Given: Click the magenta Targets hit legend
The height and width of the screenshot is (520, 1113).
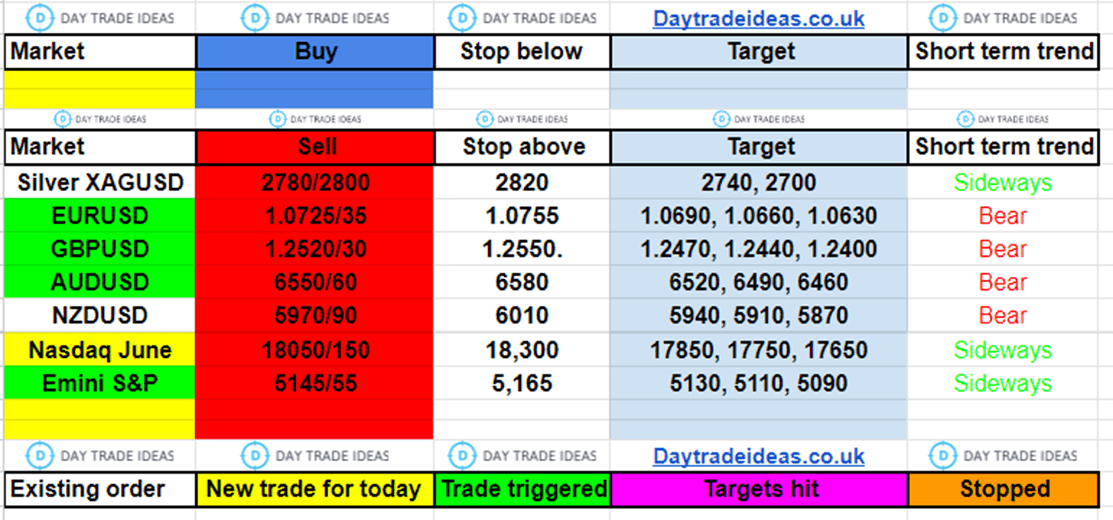Looking at the screenshot, I should click(x=760, y=489).
